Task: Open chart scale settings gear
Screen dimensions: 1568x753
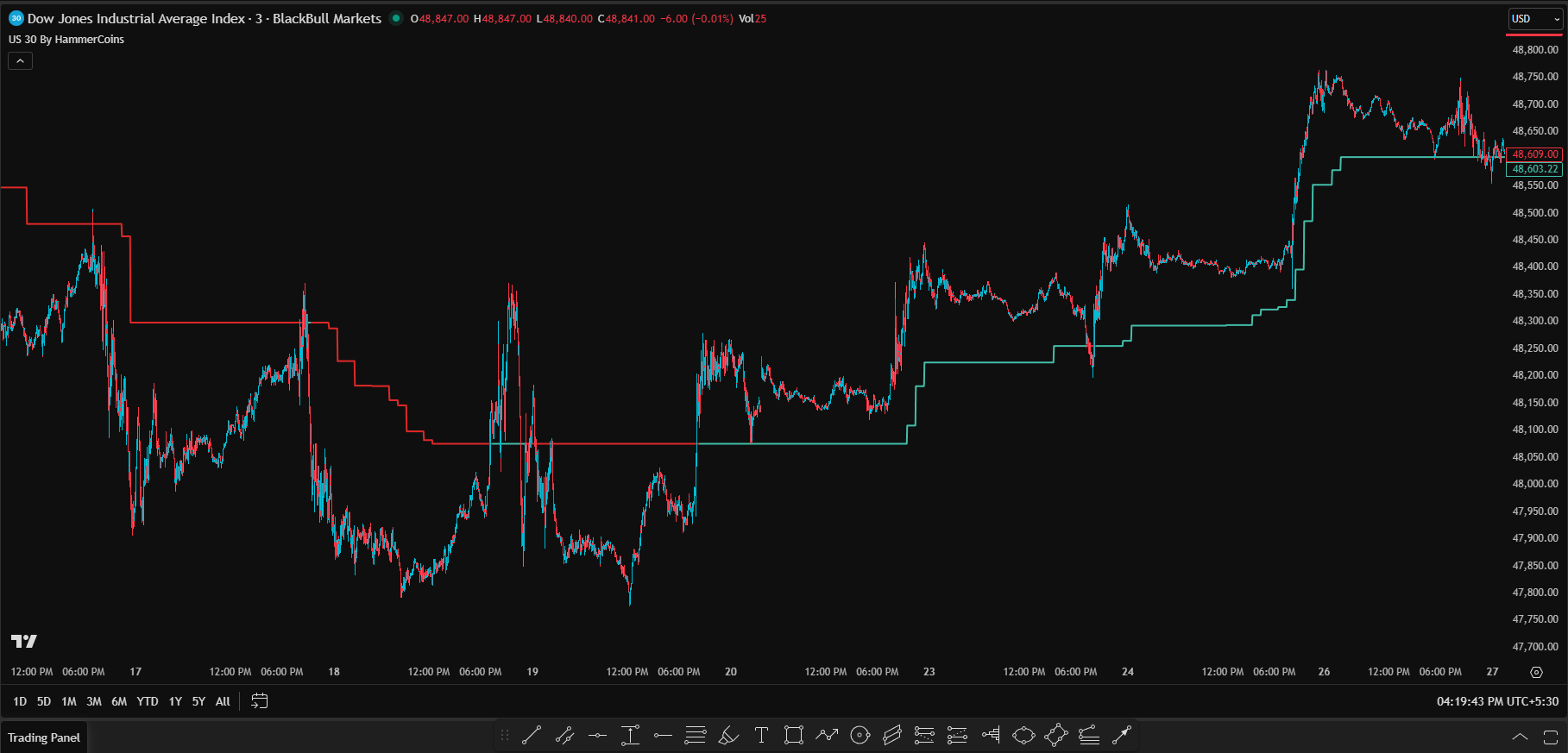Action: point(1536,672)
